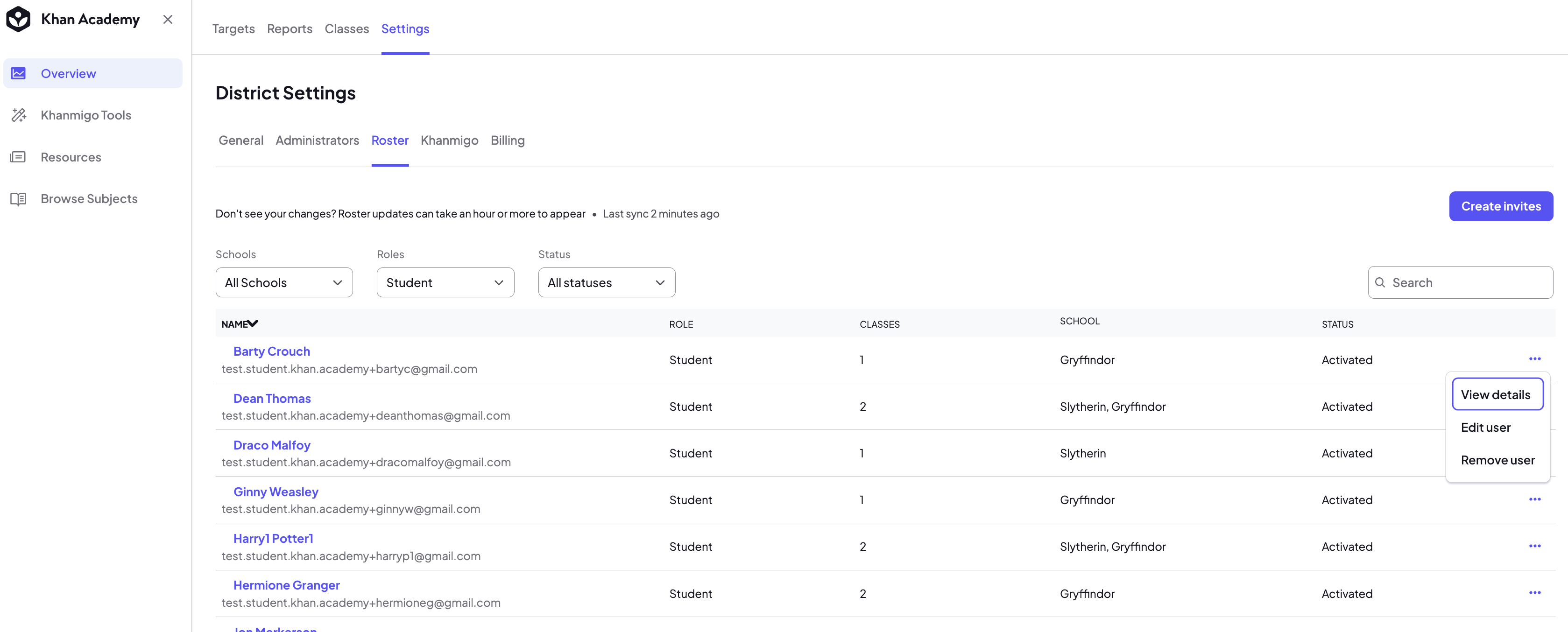Open the three-dot menu for Harry1 Potter1
Image resolution: width=1568 pixels, height=632 pixels.
point(1534,546)
